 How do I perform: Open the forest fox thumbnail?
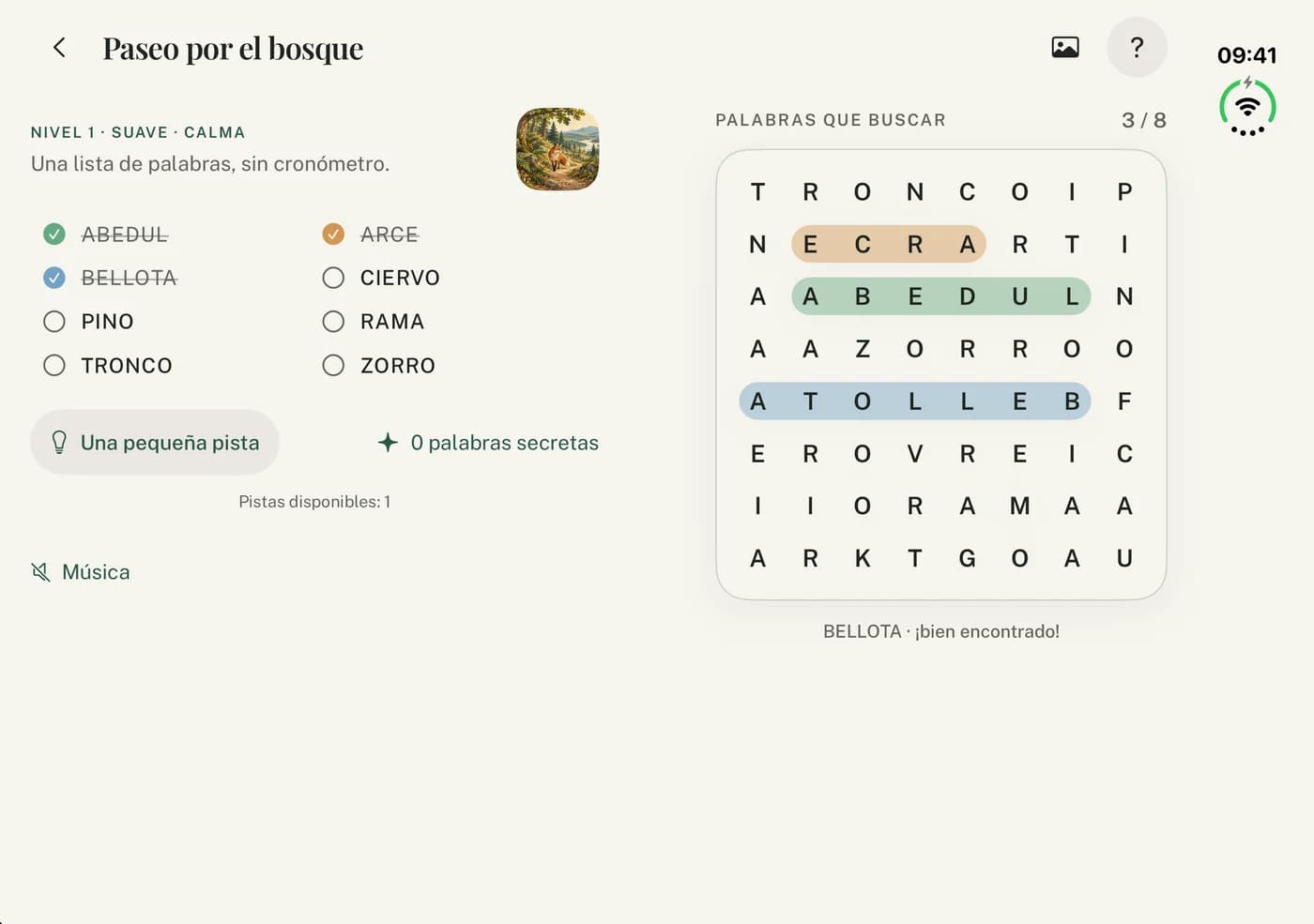tap(558, 149)
